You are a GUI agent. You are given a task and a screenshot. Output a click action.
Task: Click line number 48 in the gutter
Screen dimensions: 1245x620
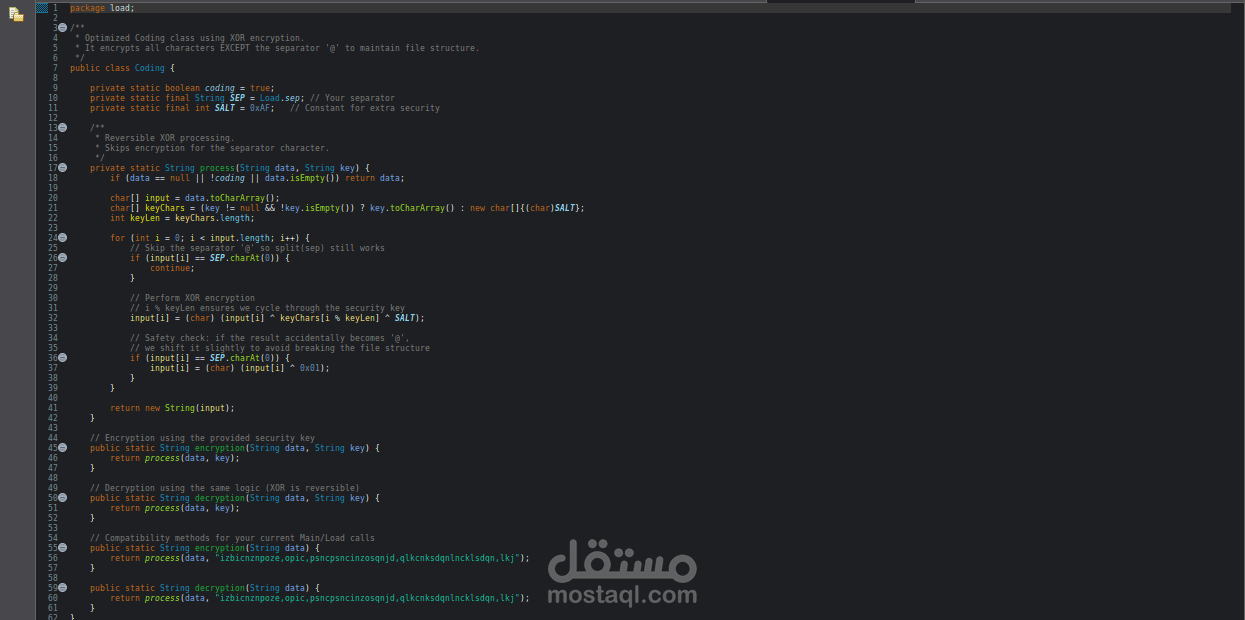coord(52,478)
